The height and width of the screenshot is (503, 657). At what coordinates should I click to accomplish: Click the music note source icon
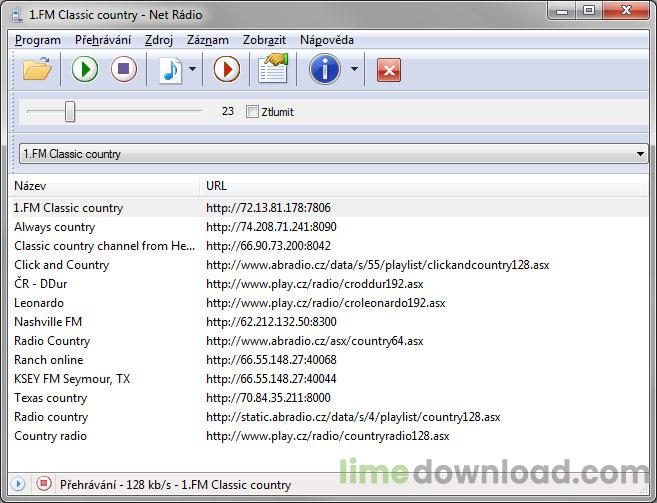click(171, 70)
